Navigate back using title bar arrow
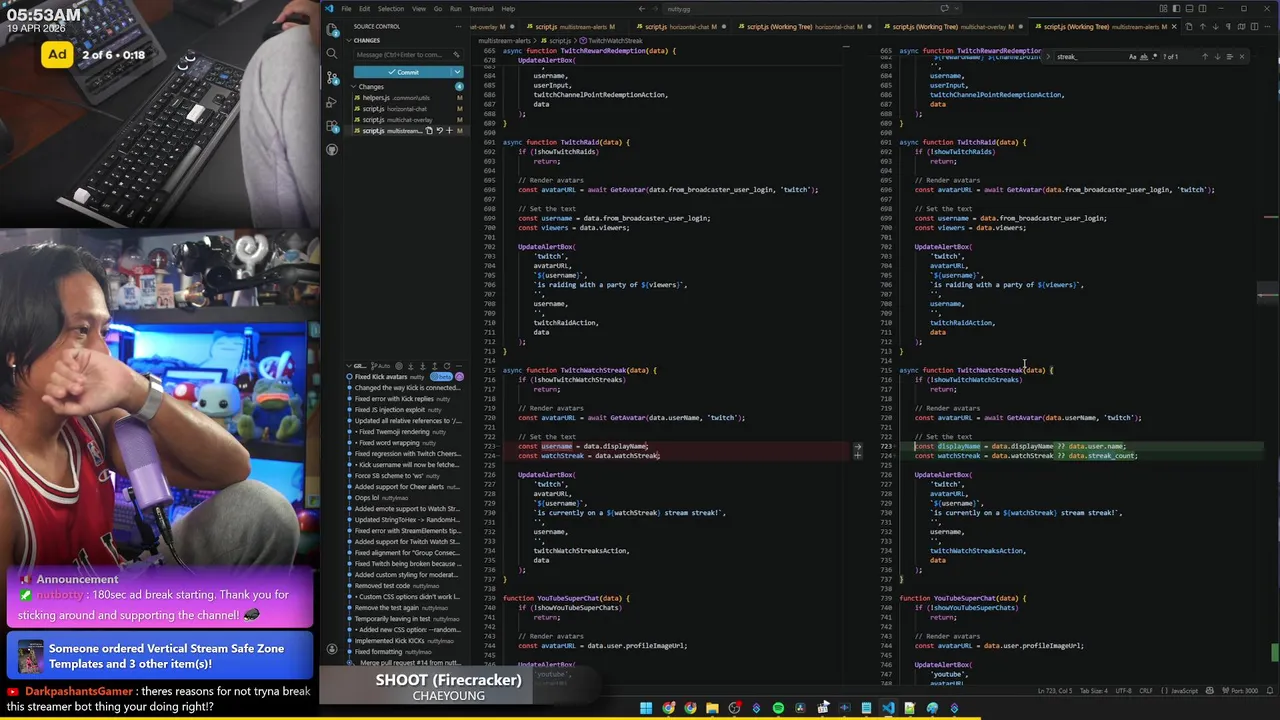The height and width of the screenshot is (720, 1280). point(641,9)
